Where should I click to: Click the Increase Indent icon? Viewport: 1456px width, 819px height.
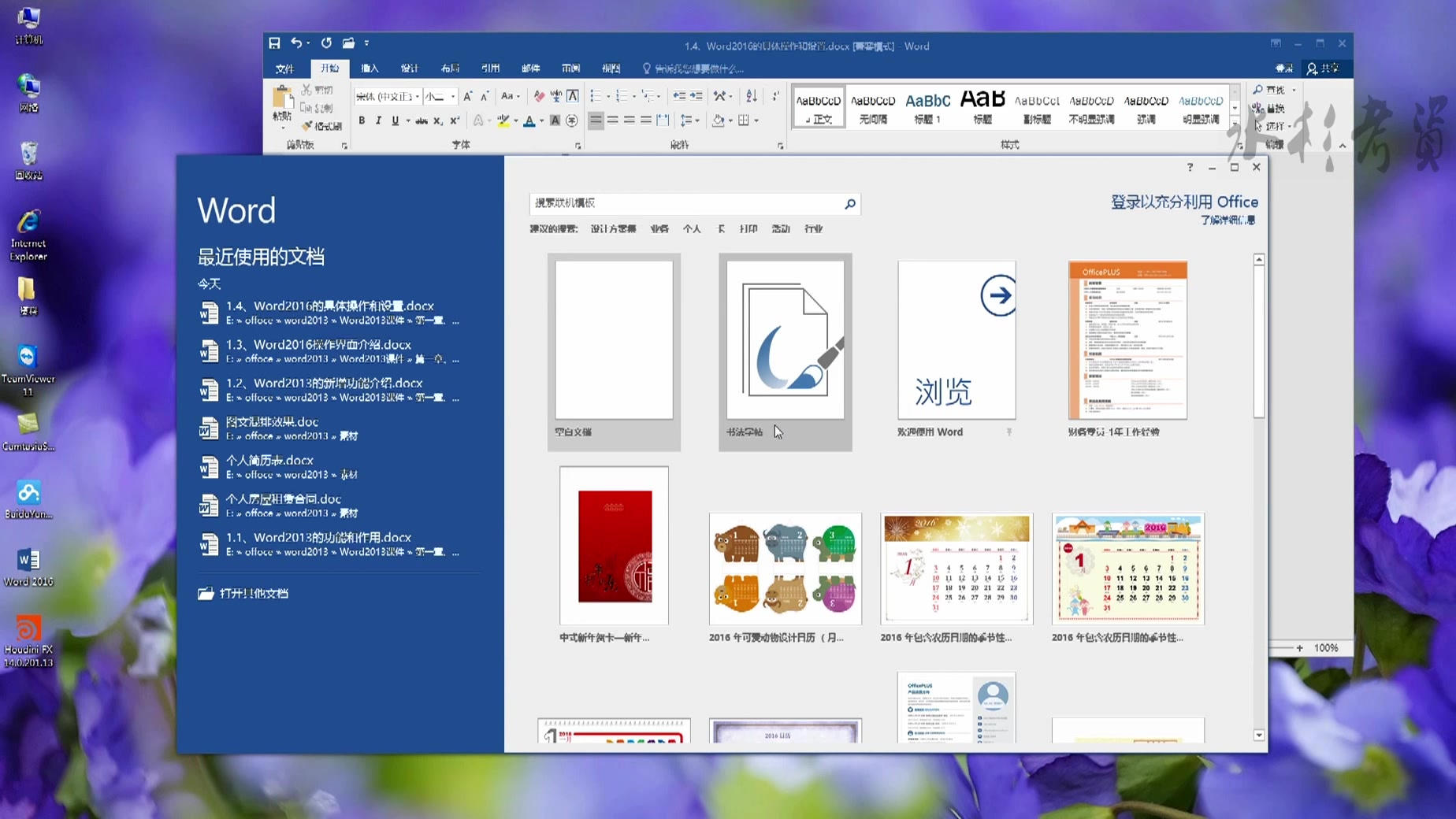coord(696,96)
